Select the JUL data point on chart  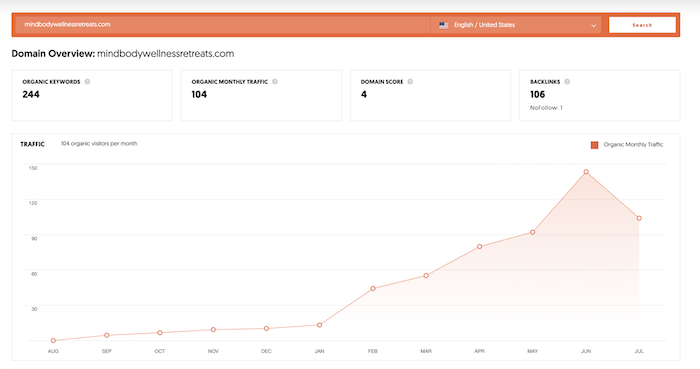[639, 218]
